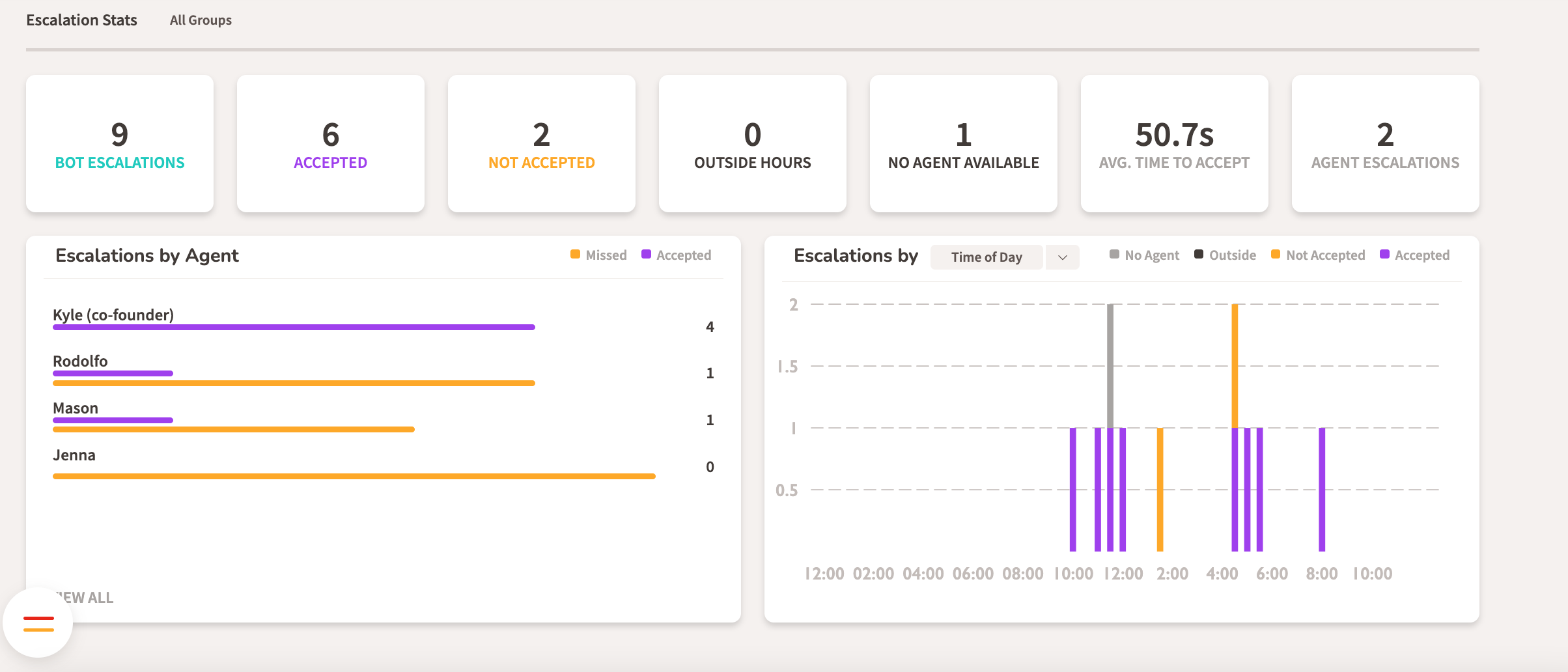
Task: Select the No Agent Available card
Action: [x=964, y=143]
